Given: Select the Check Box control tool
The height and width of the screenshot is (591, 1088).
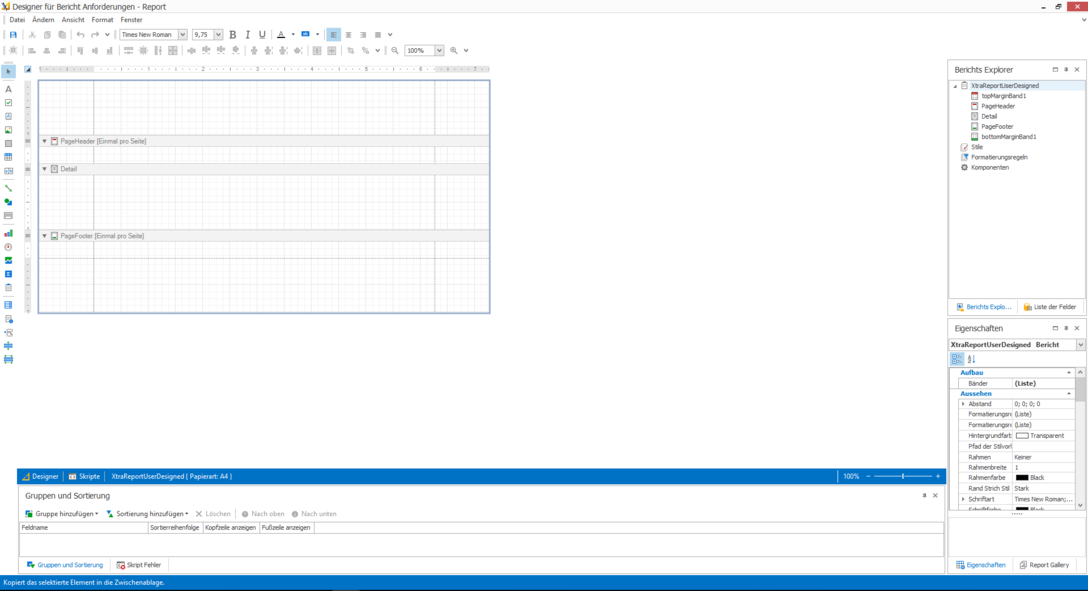Looking at the screenshot, I should (x=8, y=103).
